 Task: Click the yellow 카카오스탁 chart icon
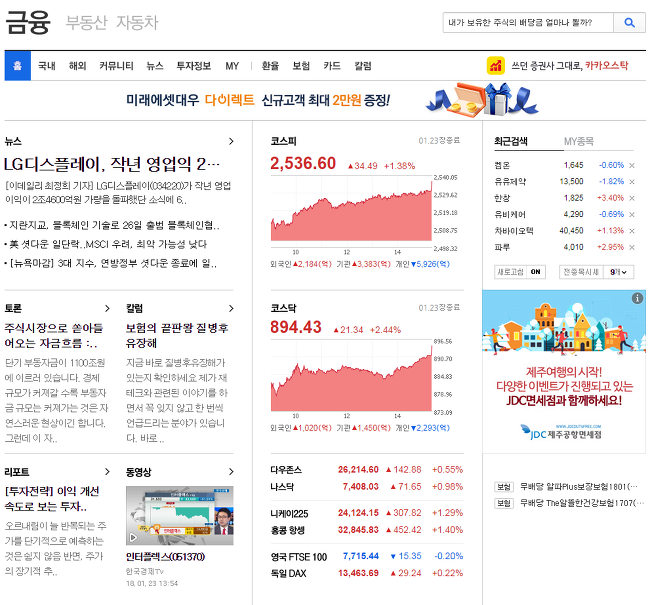pos(495,66)
